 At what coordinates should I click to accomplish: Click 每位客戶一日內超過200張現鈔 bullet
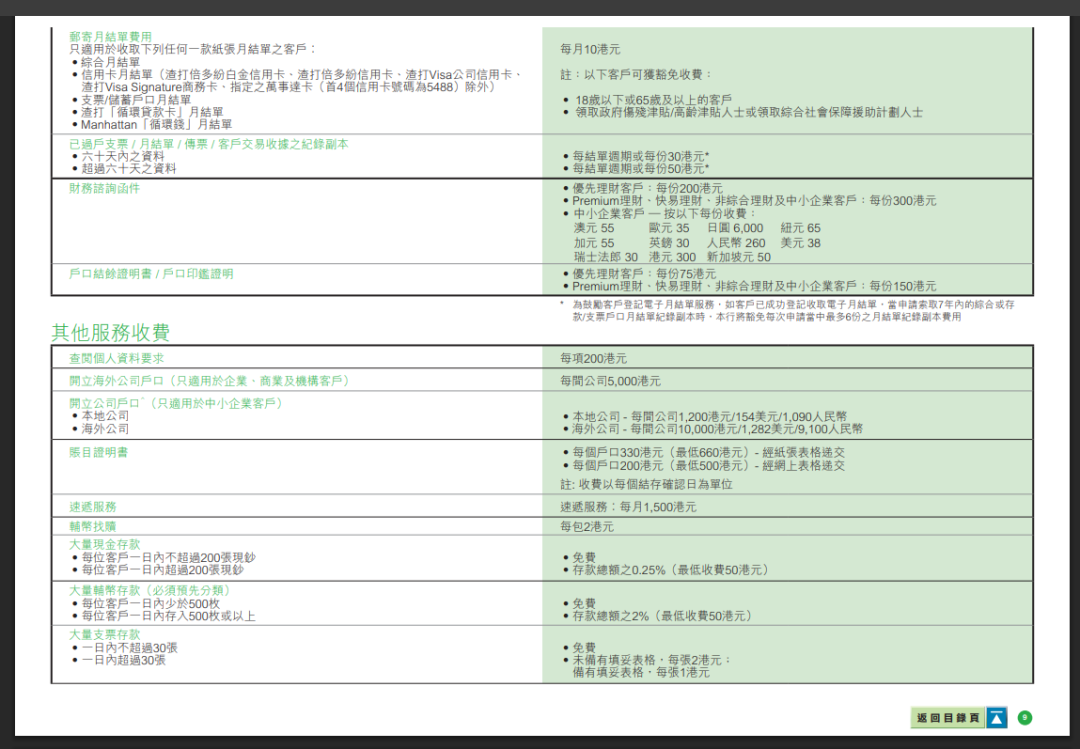point(163,570)
